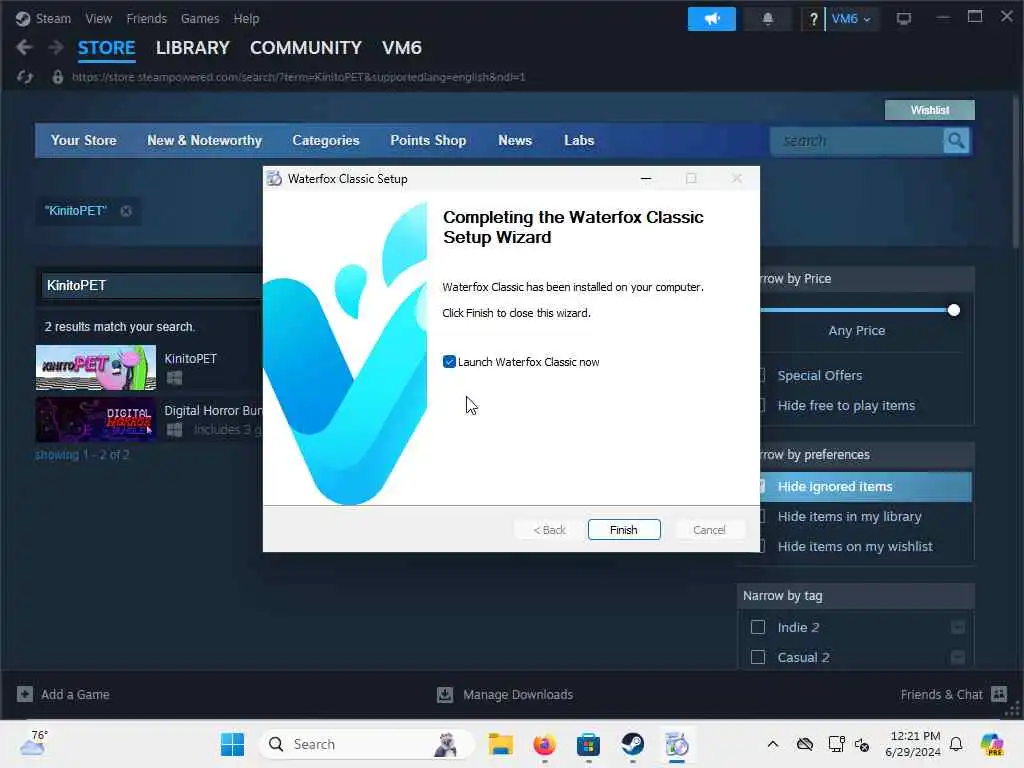Click the KinitoPET search term box

pos(151,285)
